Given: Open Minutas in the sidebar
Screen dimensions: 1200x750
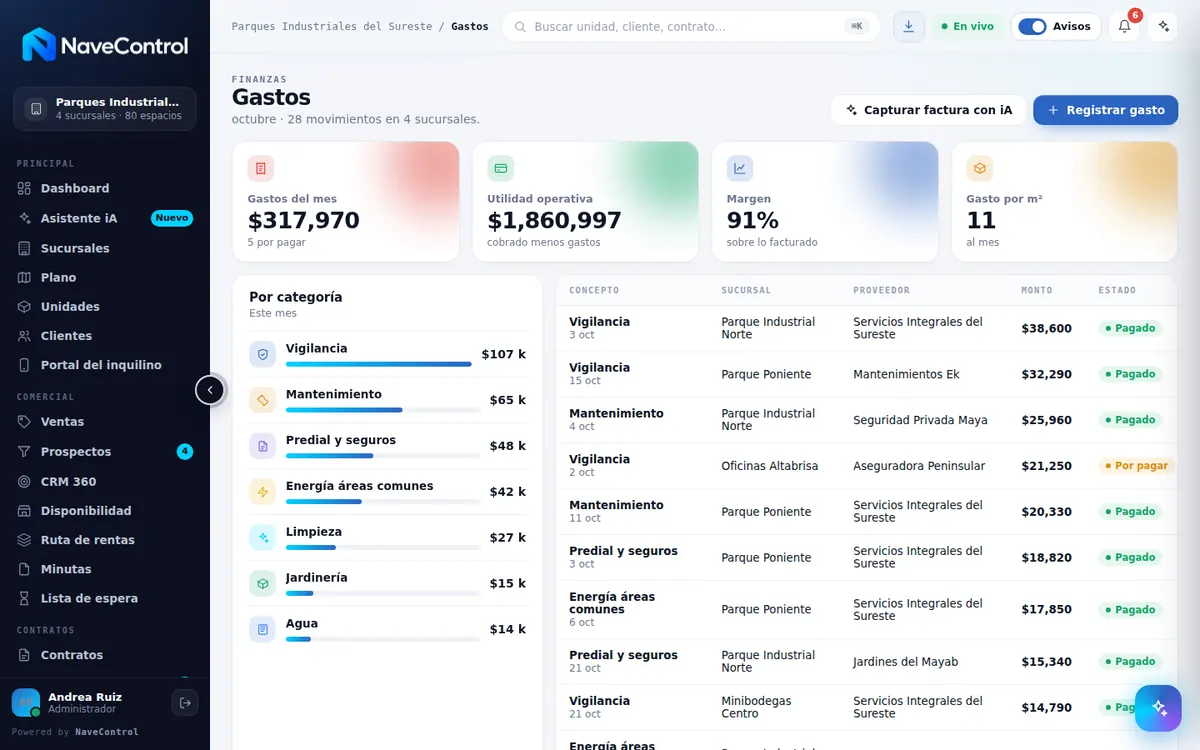Looking at the screenshot, I should click(105, 569).
